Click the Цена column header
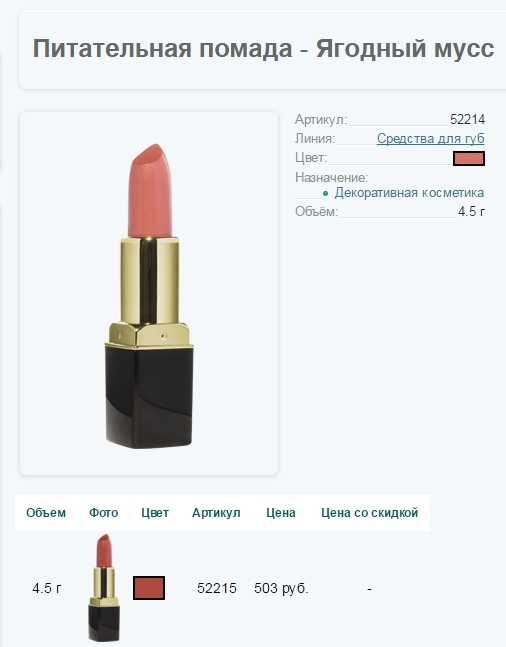Screen dimensions: 506x647 pos(281,513)
